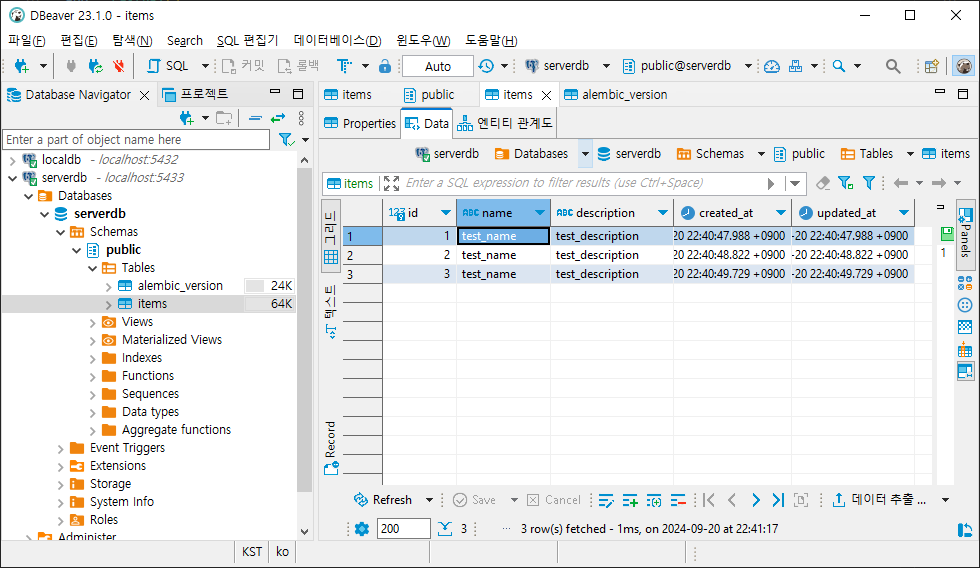Click the Grid view icon on the left strip
Screen dimensions: 980x568
(331, 236)
